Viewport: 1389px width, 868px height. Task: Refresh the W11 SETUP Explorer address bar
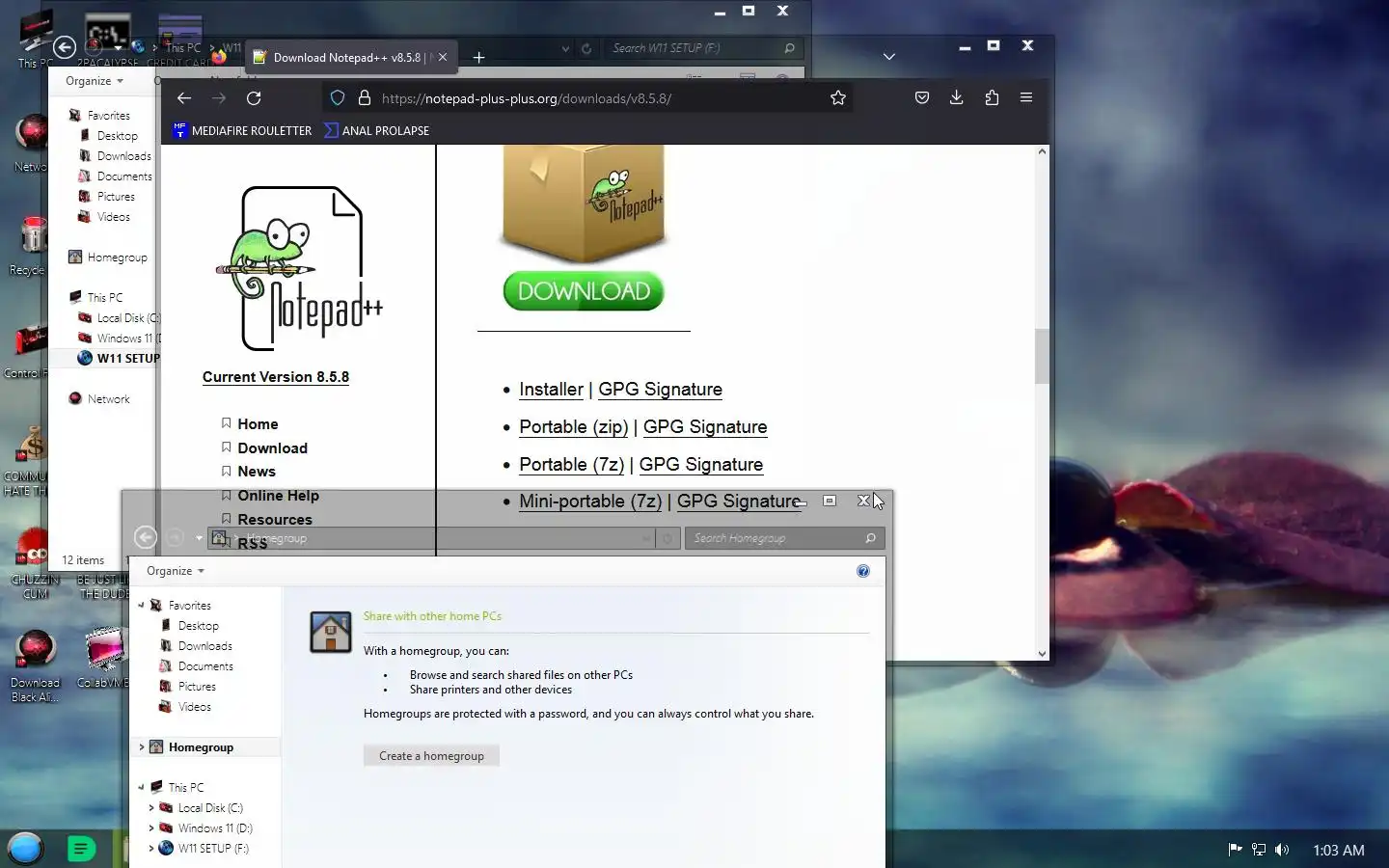586,48
